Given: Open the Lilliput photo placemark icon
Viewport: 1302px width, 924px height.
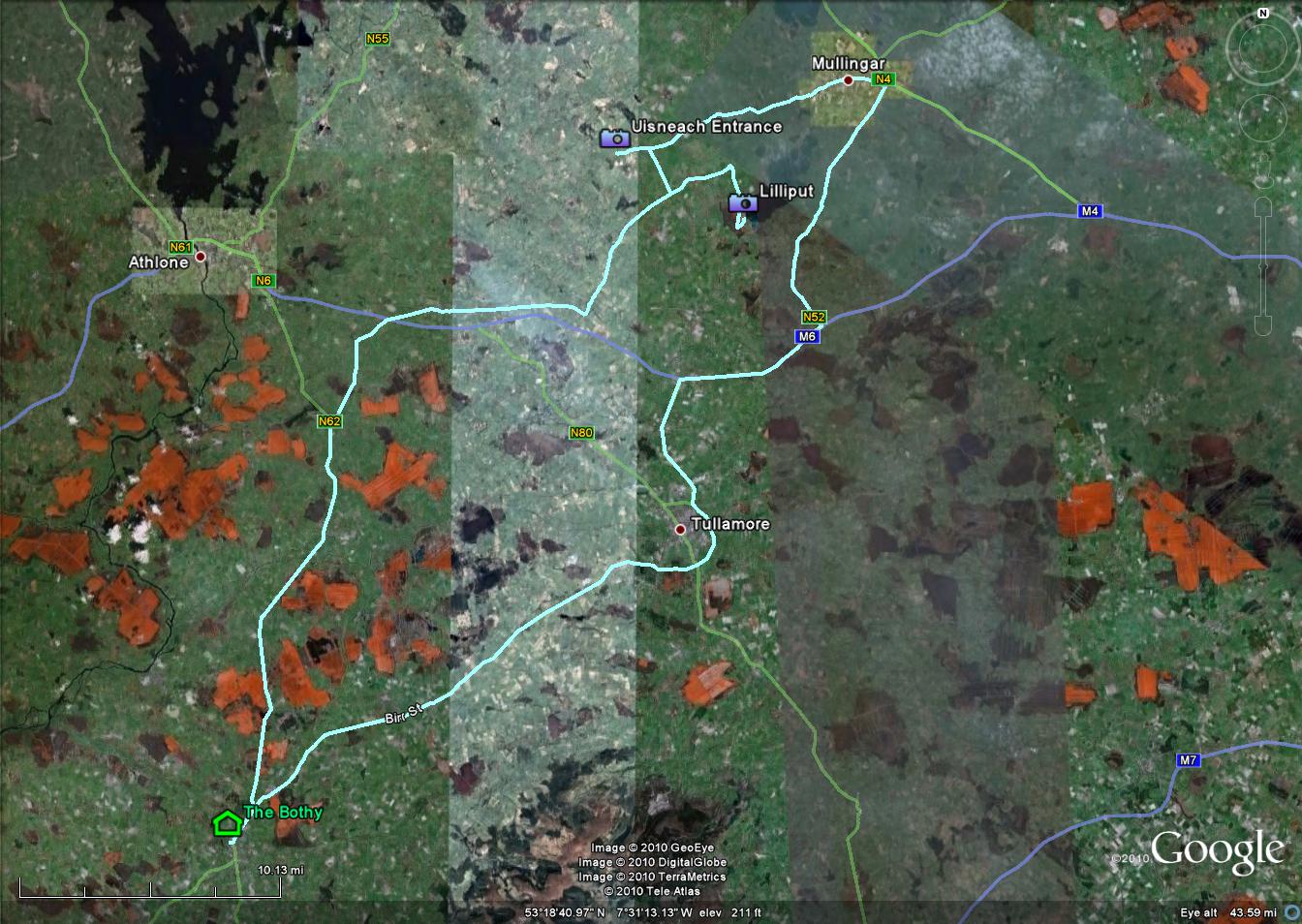Looking at the screenshot, I should click(742, 204).
